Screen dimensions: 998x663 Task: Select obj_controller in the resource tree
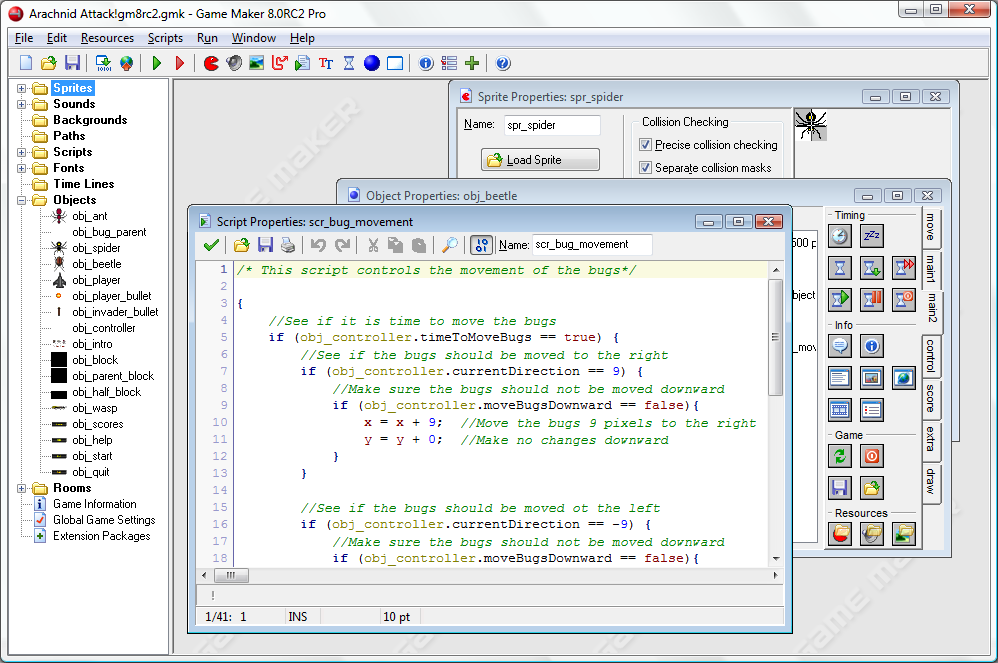tap(104, 328)
